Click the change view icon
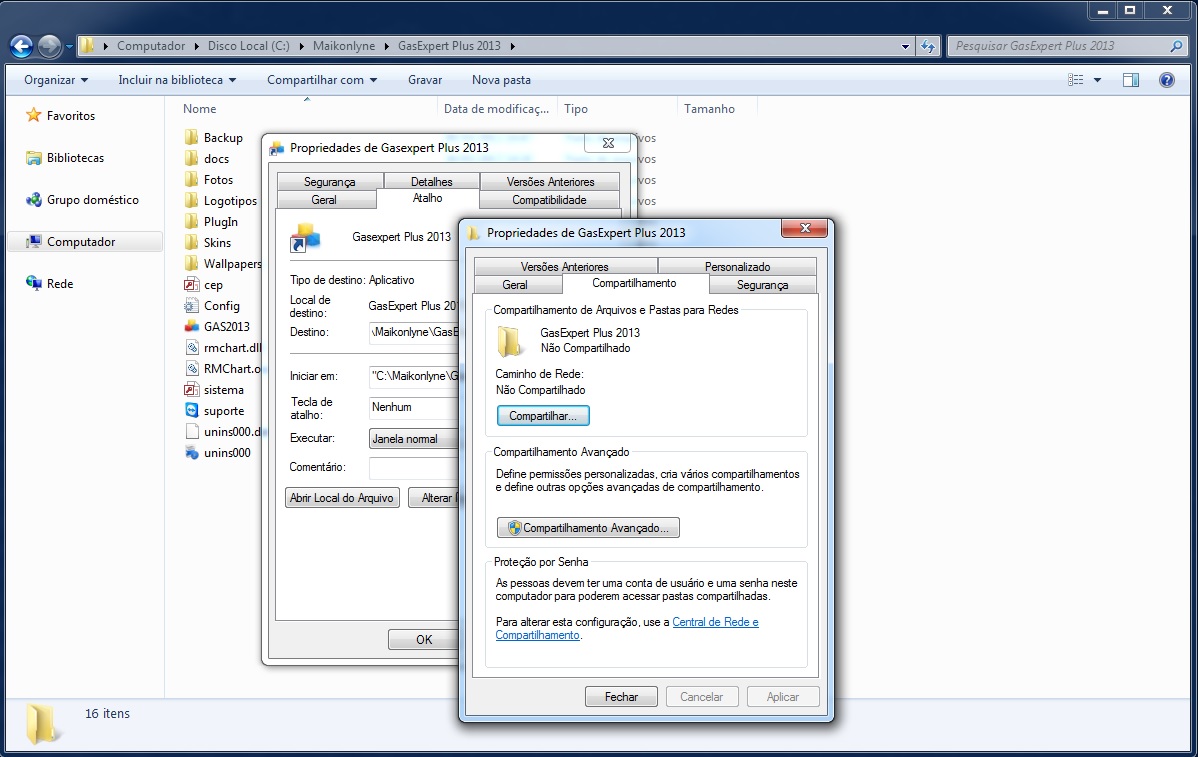Screen dimensions: 1198x757 pos(1076,79)
